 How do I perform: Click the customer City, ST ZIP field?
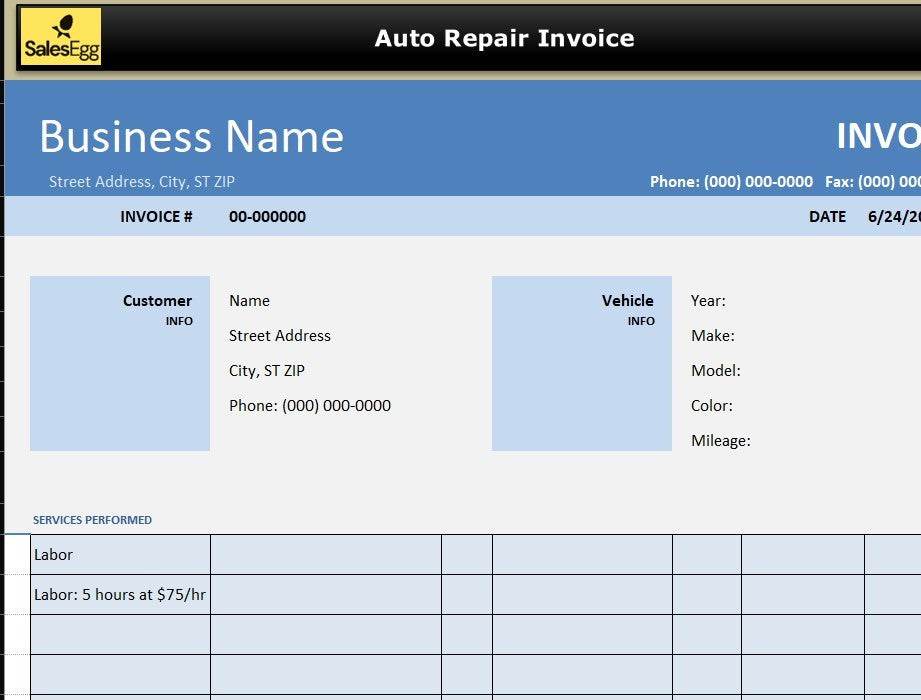click(266, 371)
